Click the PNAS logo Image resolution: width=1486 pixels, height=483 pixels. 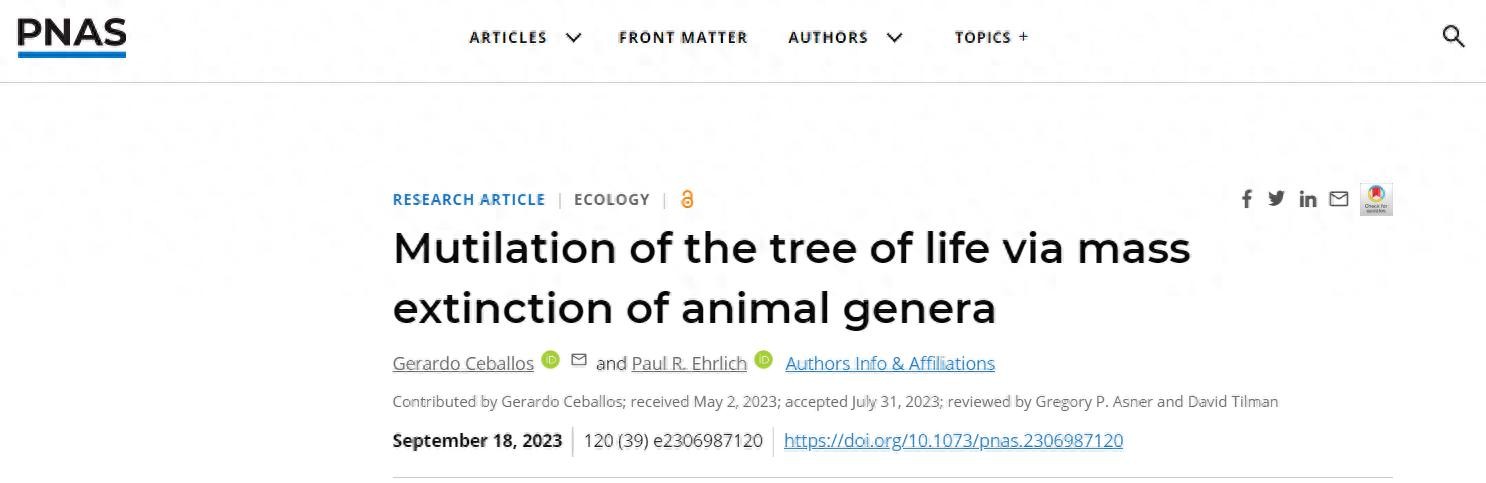pos(71,37)
